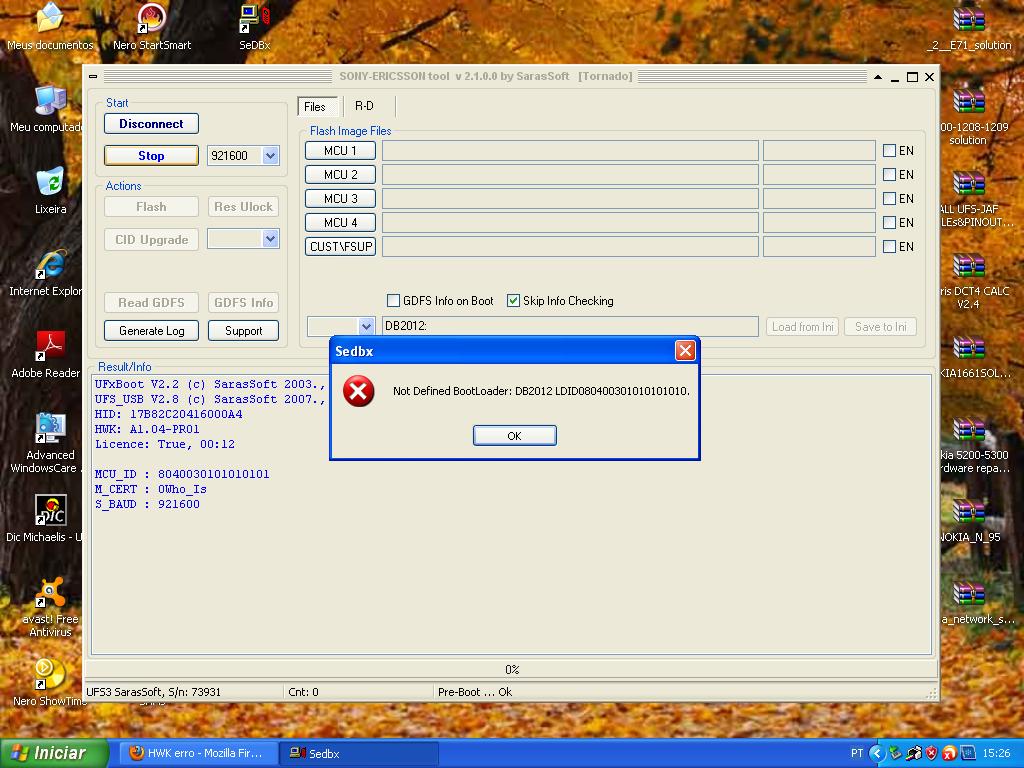Viewport: 1024px width, 768px height.
Task: Switch to HWK erro Mozilla Firefox taskbar window
Action: tap(199, 753)
